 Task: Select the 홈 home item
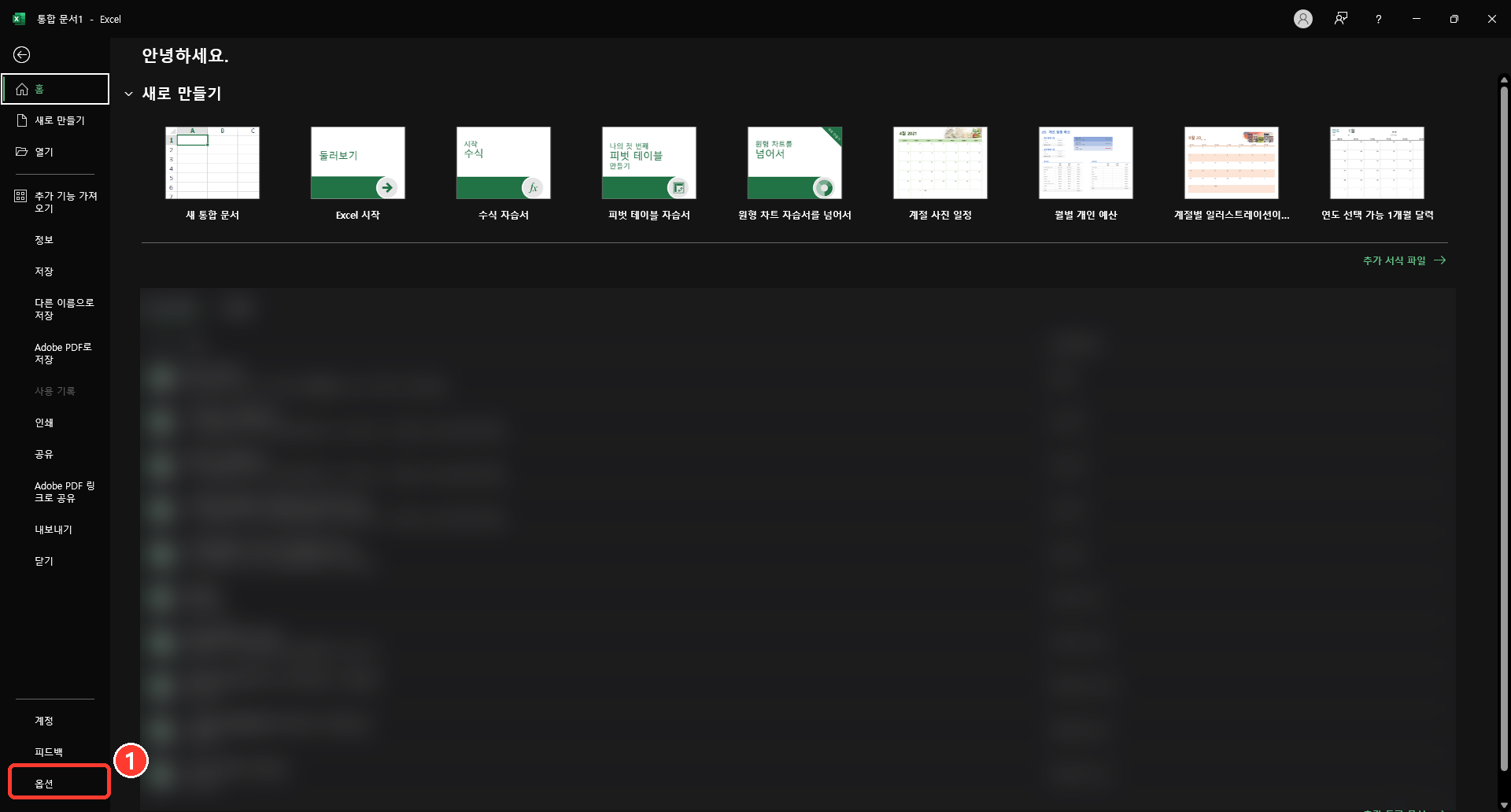tap(55, 89)
